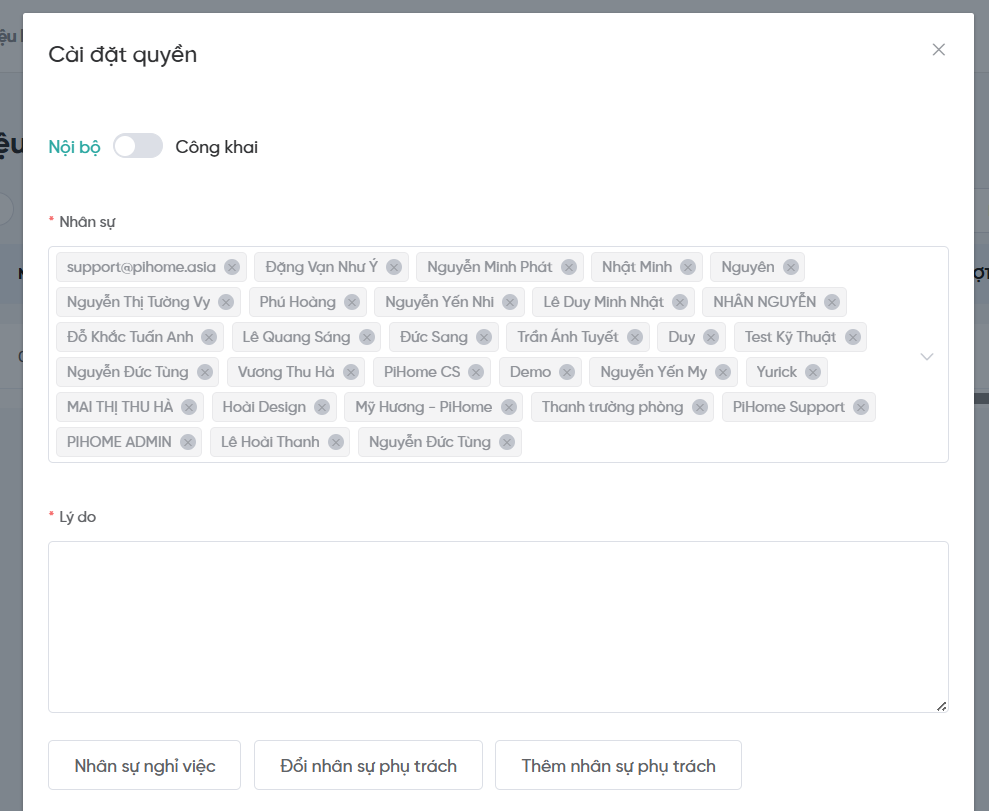Remove Đặng Vạn Như Ý tag
This screenshot has height=811, width=989.
pyautogui.click(x=394, y=267)
